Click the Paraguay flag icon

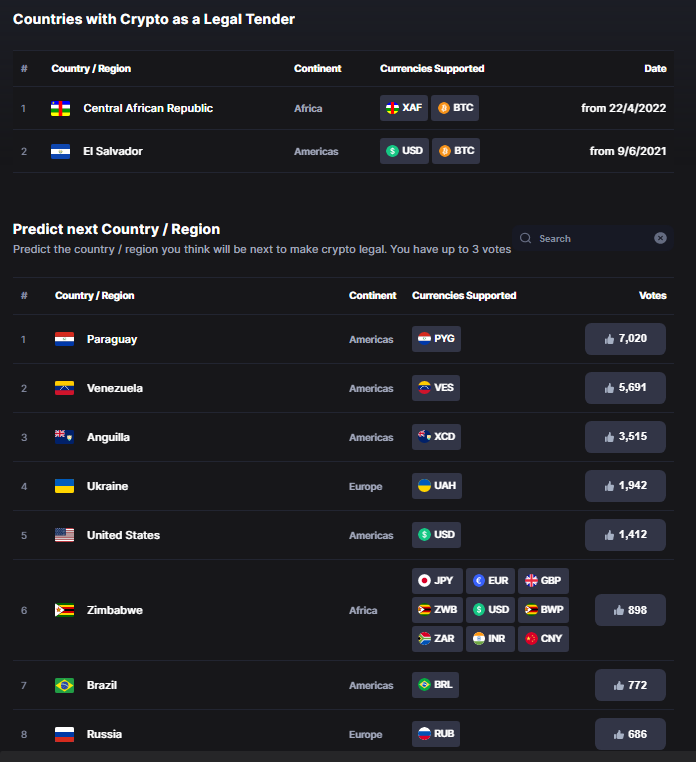64,339
